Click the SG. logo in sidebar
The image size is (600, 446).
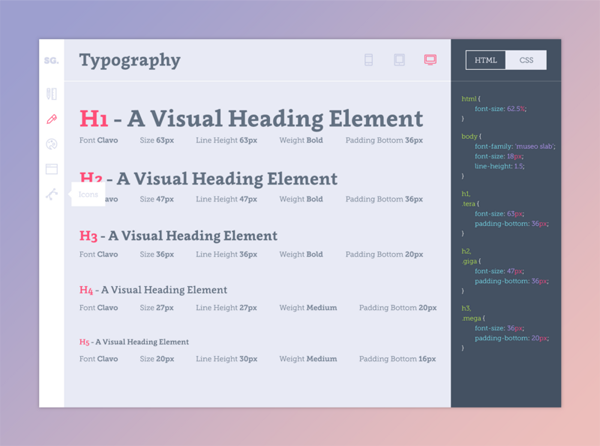[51, 60]
